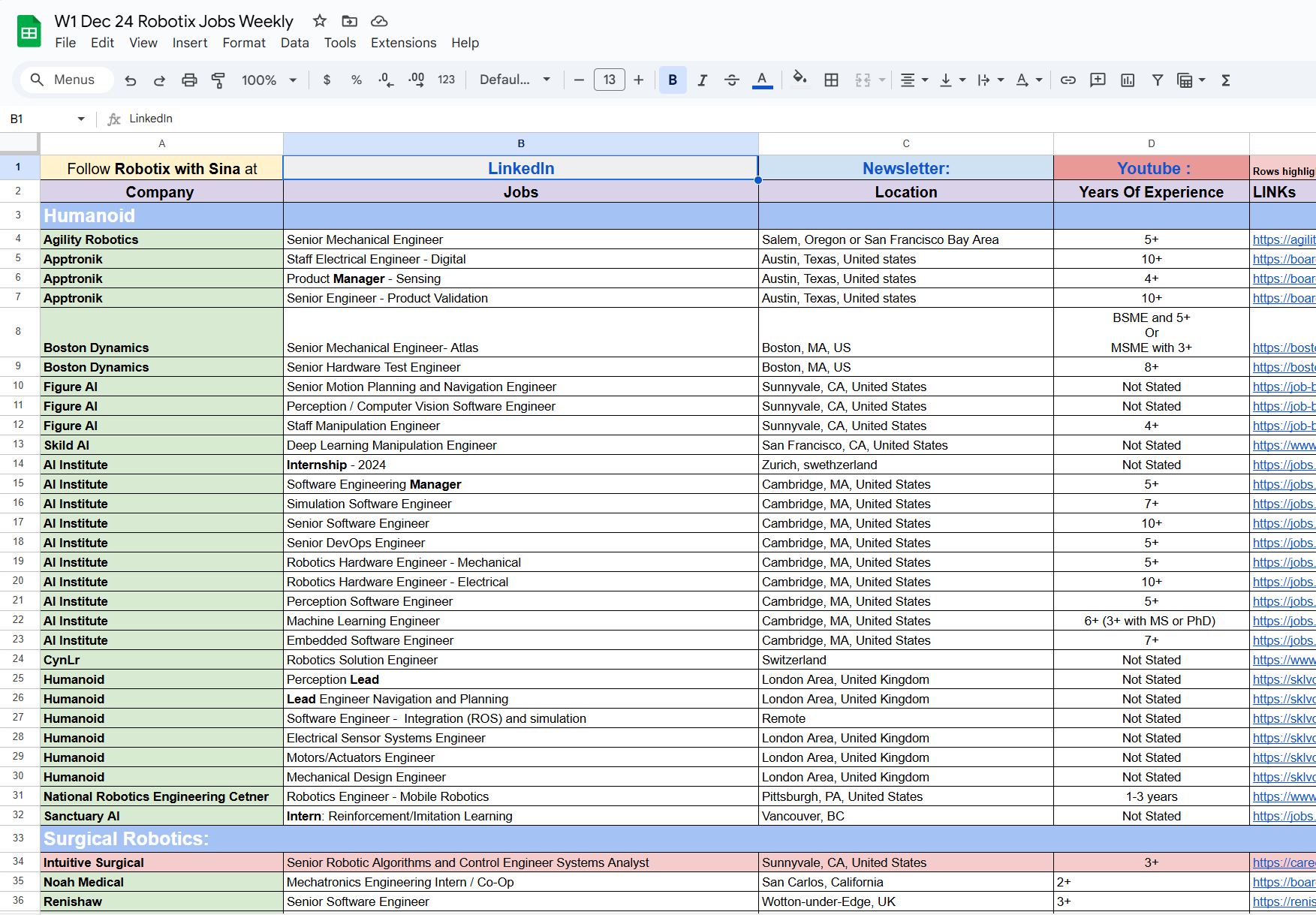Open the Insert menu
The width and height of the screenshot is (1316, 915).
click(190, 43)
